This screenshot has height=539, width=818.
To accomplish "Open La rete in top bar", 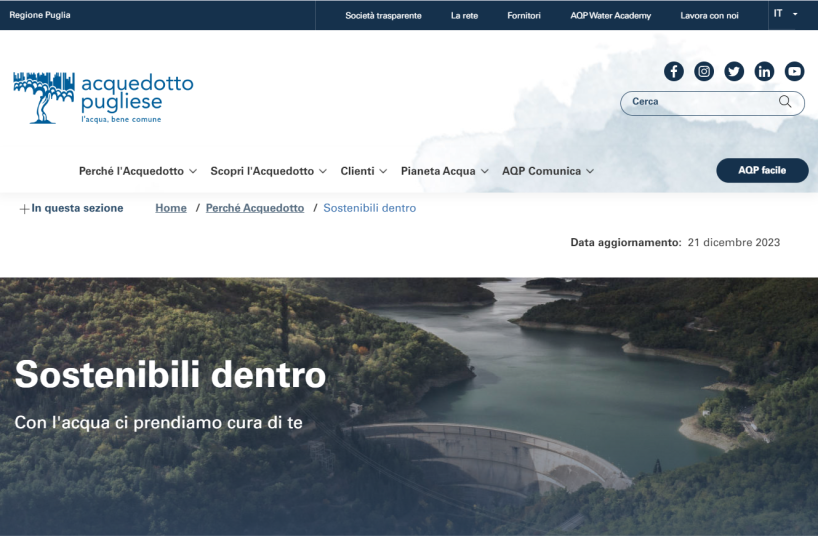I will [464, 16].
